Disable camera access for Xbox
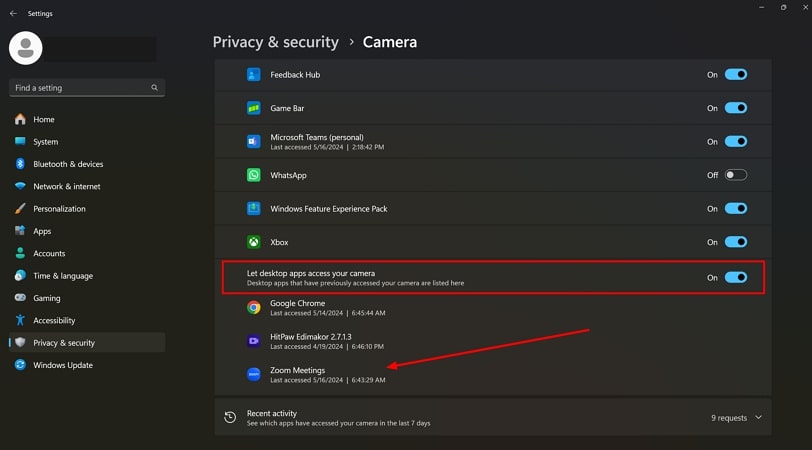 pyautogui.click(x=736, y=242)
